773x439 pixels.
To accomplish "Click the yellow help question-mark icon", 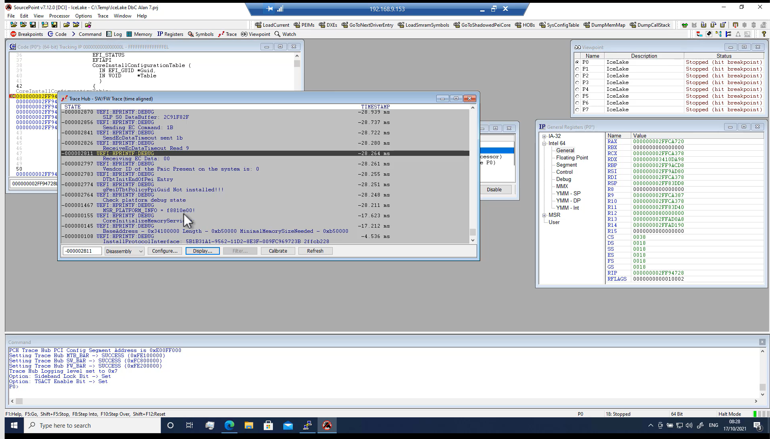I will pos(764,34).
